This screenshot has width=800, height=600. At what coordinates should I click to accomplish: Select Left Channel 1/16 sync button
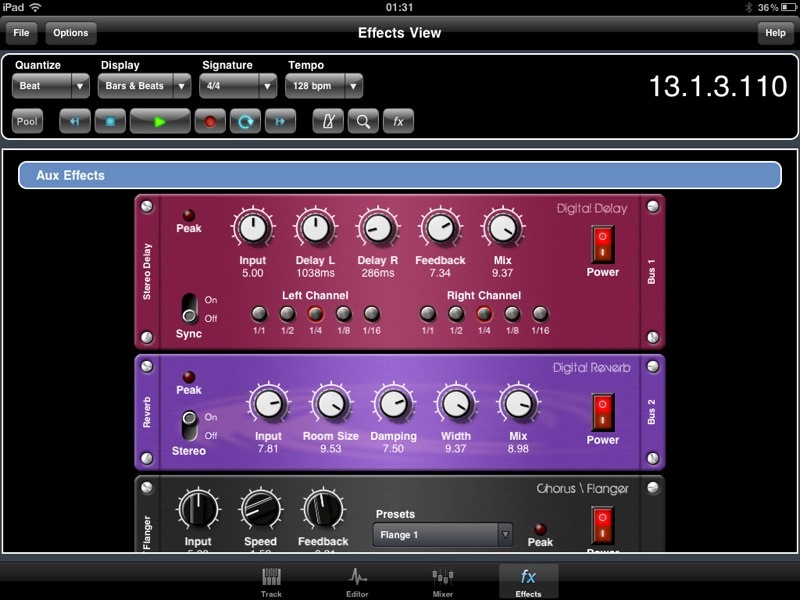click(x=371, y=313)
